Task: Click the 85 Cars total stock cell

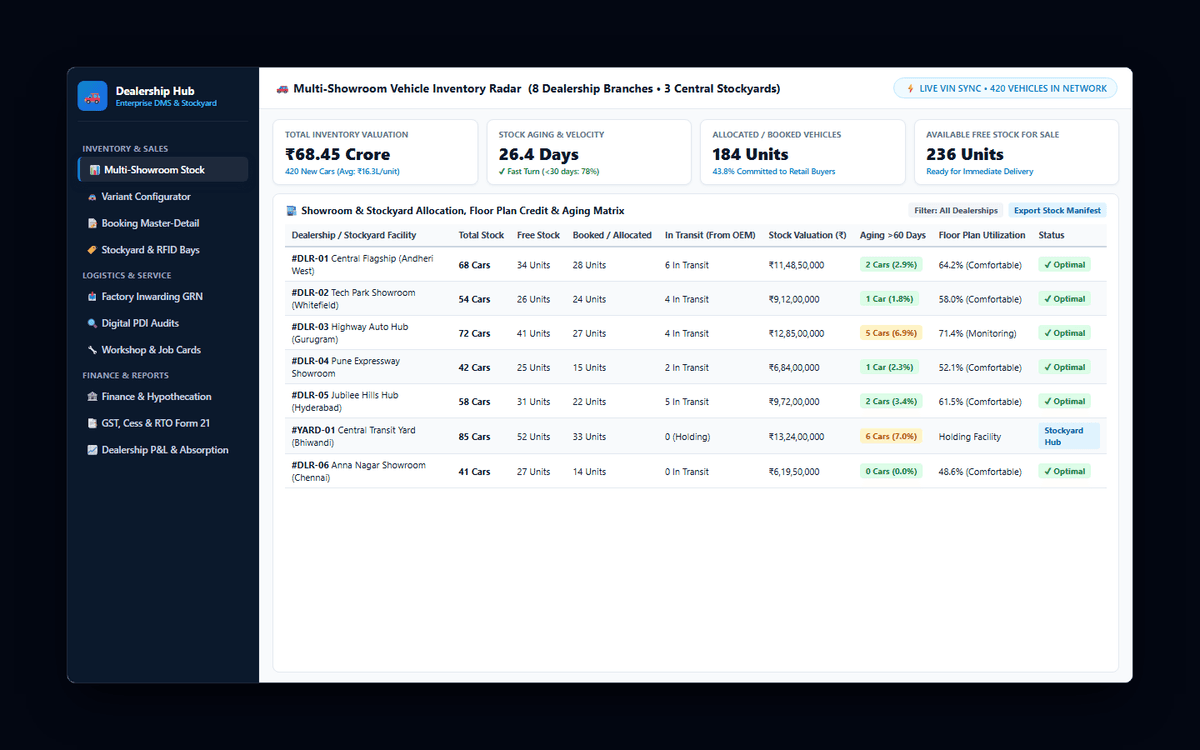Action: [x=474, y=436]
